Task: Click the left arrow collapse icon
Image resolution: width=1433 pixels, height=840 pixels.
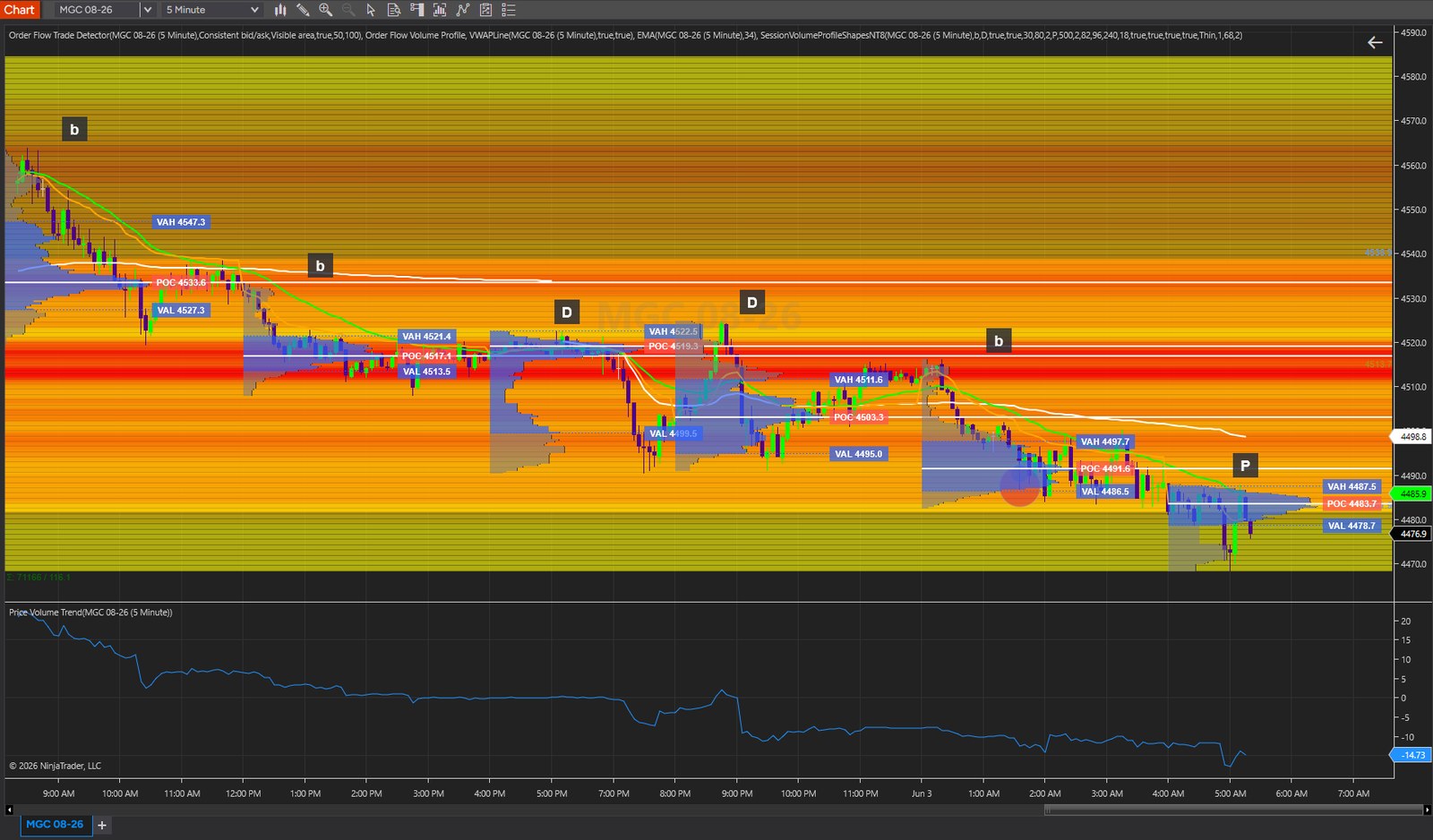Action: (1375, 42)
